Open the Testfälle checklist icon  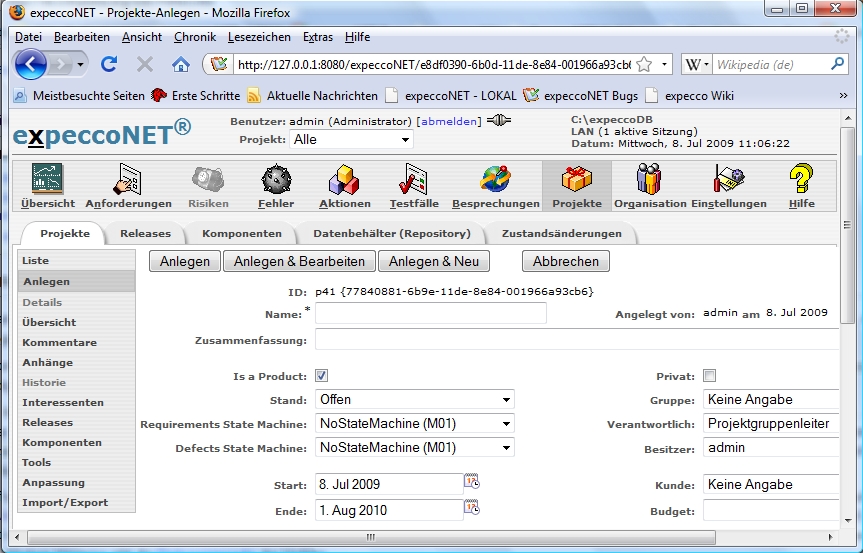click(x=413, y=180)
